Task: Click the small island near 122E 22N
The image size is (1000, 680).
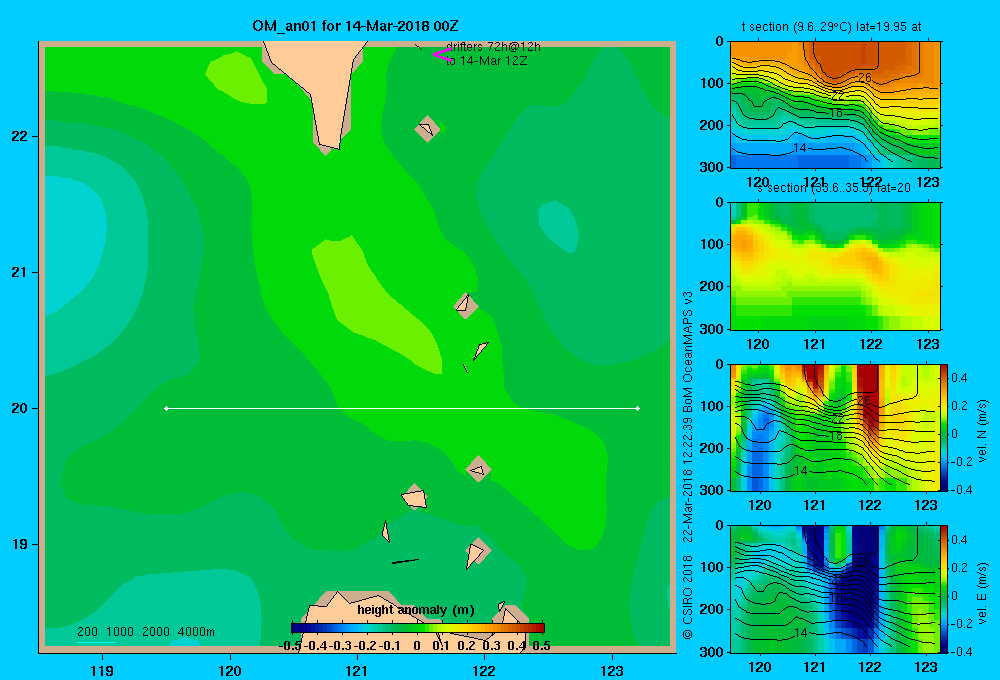Action: [x=427, y=129]
